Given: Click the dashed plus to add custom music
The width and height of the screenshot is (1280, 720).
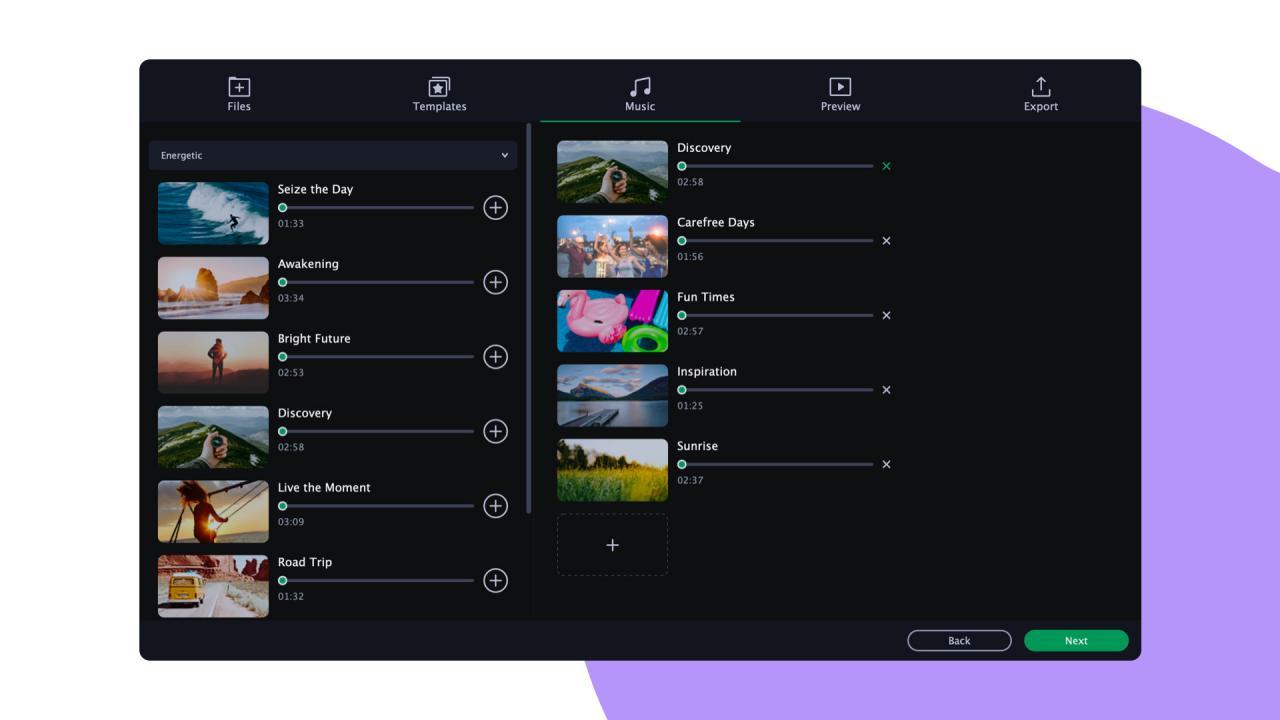Looking at the screenshot, I should coord(612,544).
